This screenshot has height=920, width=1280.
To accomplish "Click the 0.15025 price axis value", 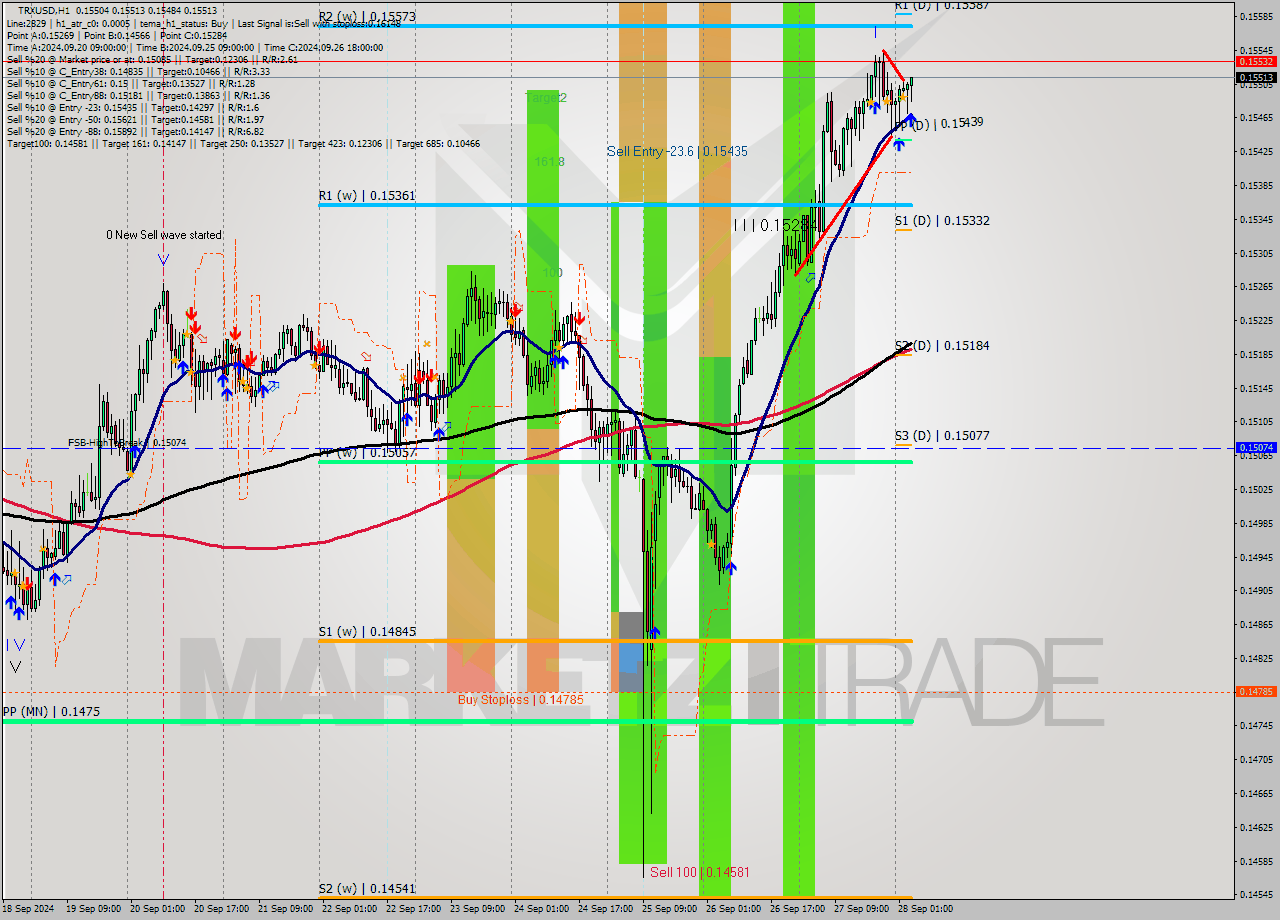I will [1256, 489].
